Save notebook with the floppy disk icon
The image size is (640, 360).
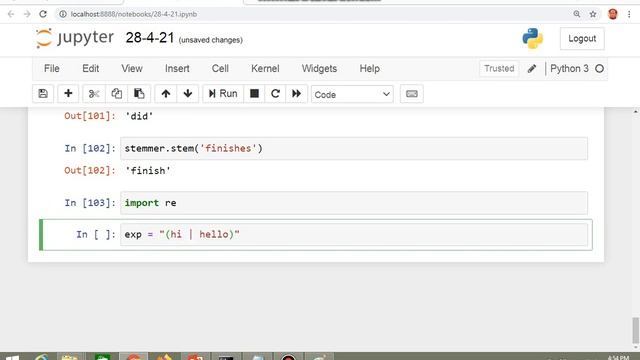tap(43, 94)
